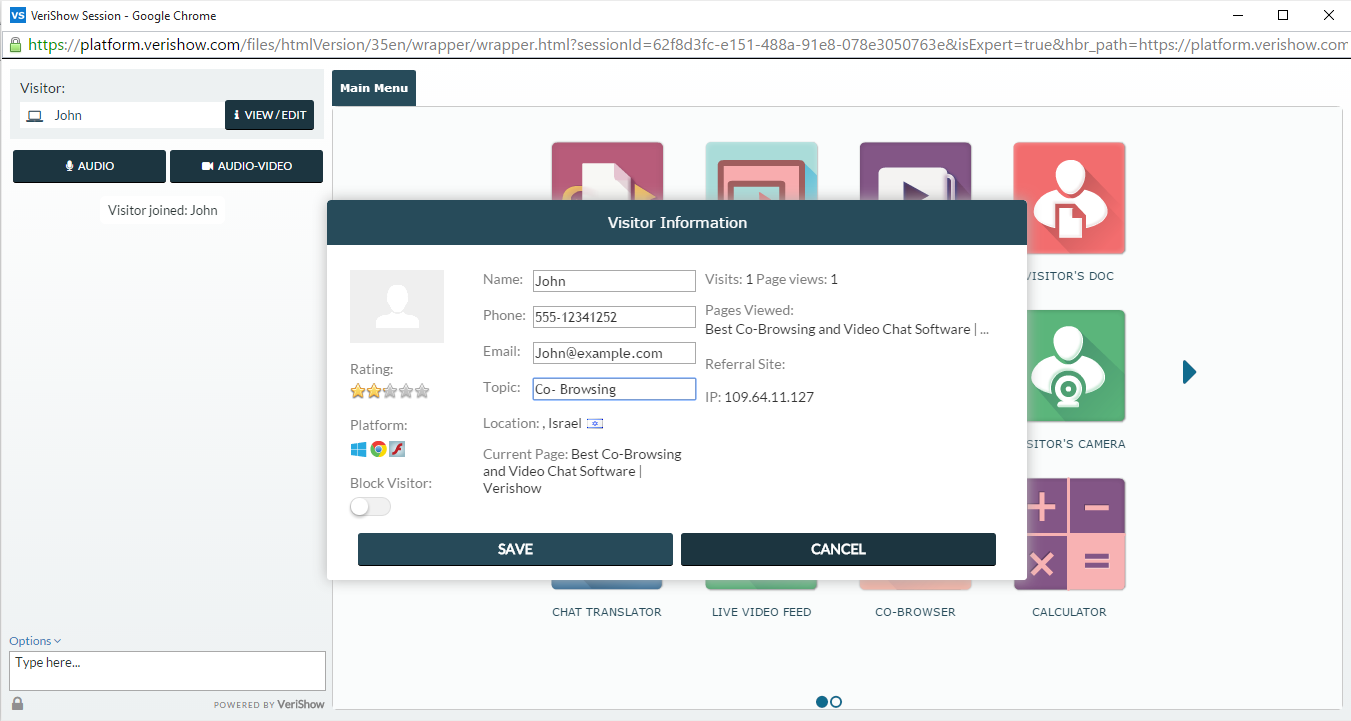This screenshot has width=1351, height=721.
Task: Select the second page indicator dot
Action: coord(836,702)
